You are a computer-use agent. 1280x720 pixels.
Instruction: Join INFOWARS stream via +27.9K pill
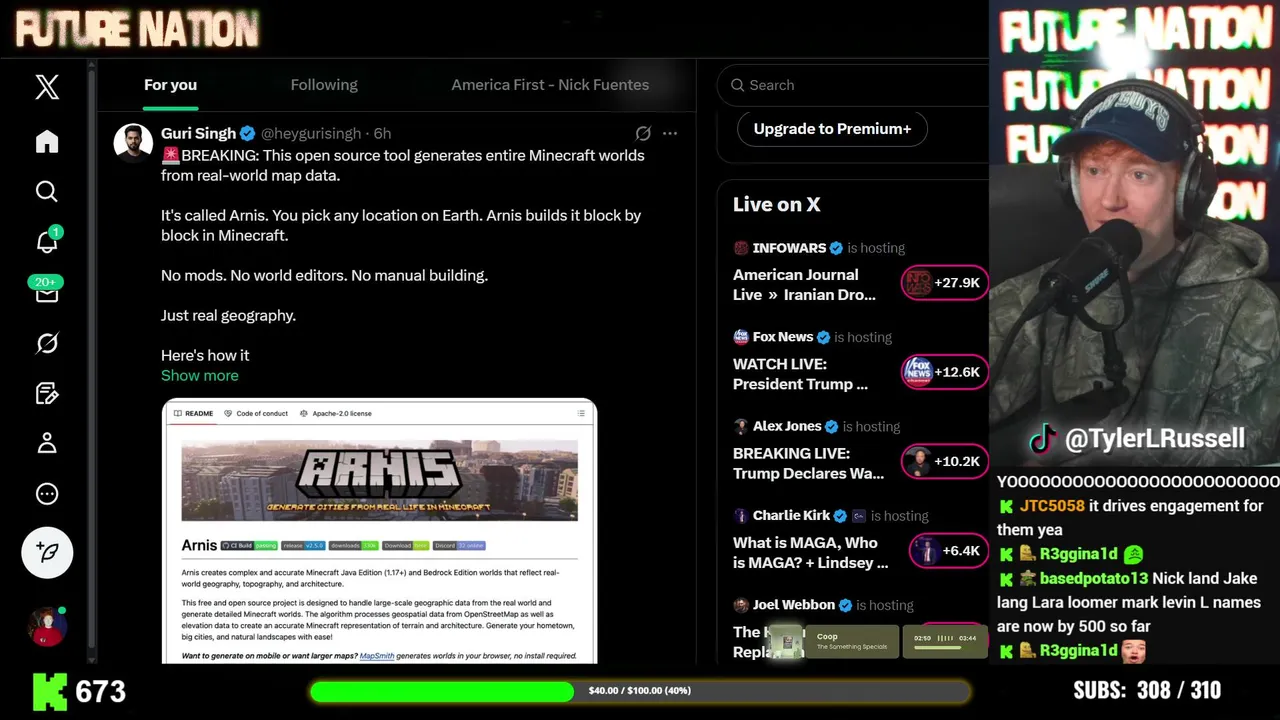click(x=944, y=283)
